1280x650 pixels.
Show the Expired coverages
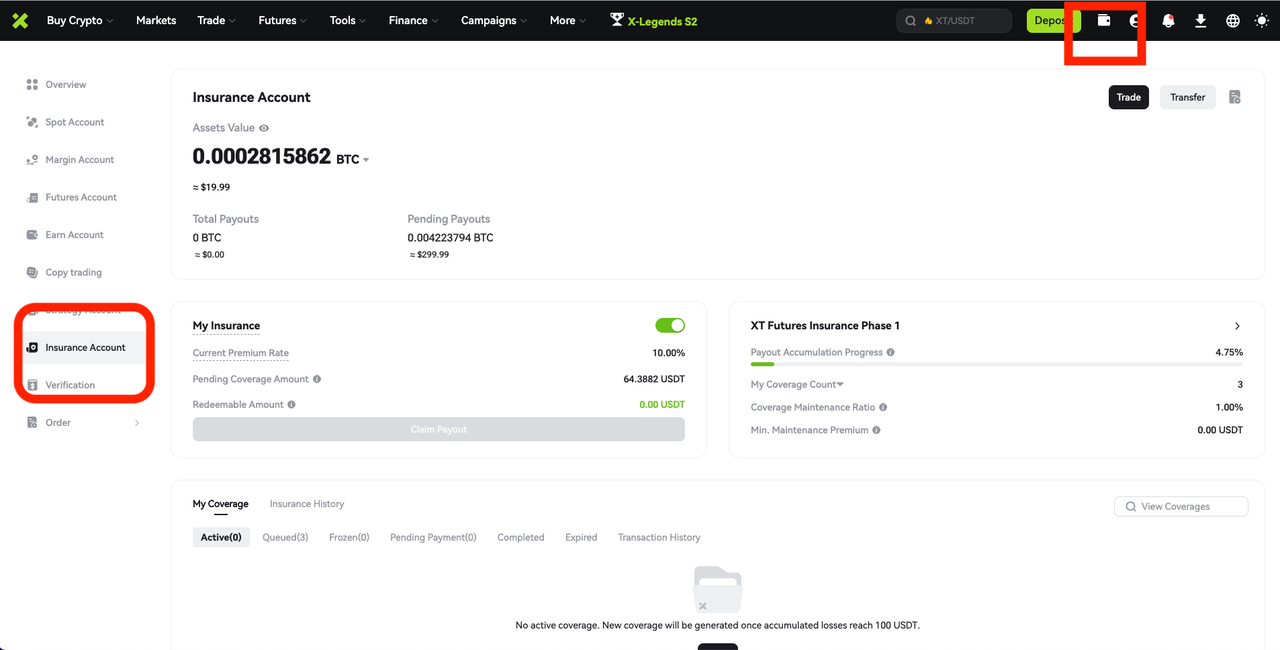click(x=581, y=537)
